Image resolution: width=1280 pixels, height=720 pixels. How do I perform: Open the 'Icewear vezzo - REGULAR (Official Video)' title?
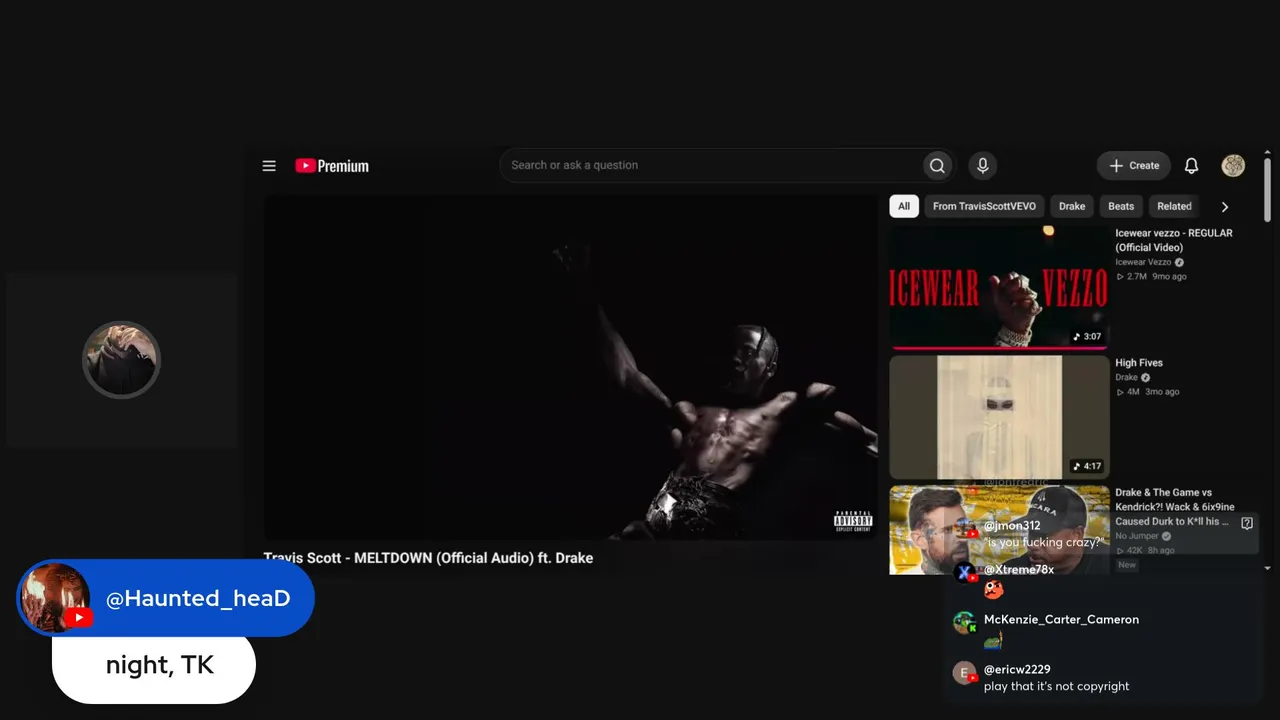coord(1174,240)
